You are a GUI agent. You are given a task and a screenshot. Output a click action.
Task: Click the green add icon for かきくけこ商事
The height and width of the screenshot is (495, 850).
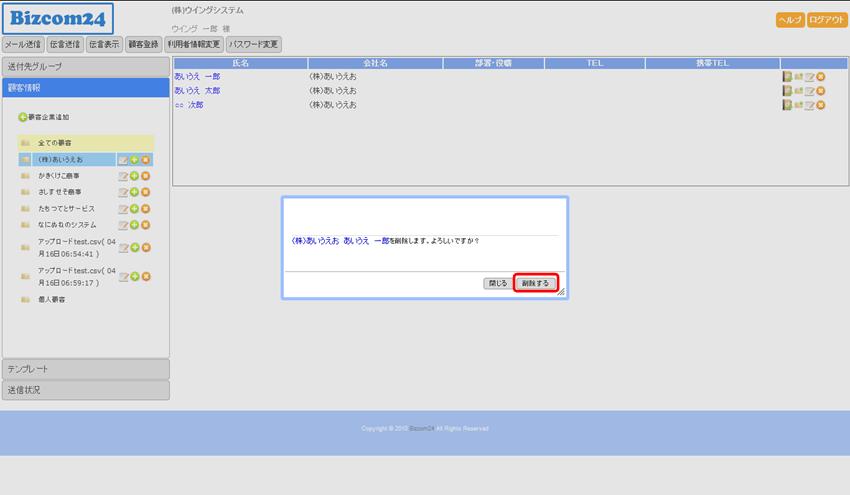[x=134, y=176]
